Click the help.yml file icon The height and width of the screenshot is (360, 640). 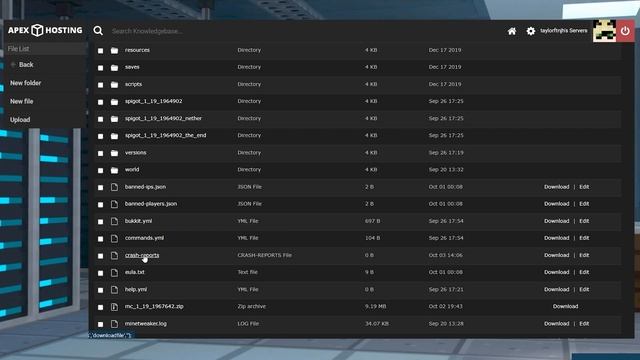coord(114,290)
